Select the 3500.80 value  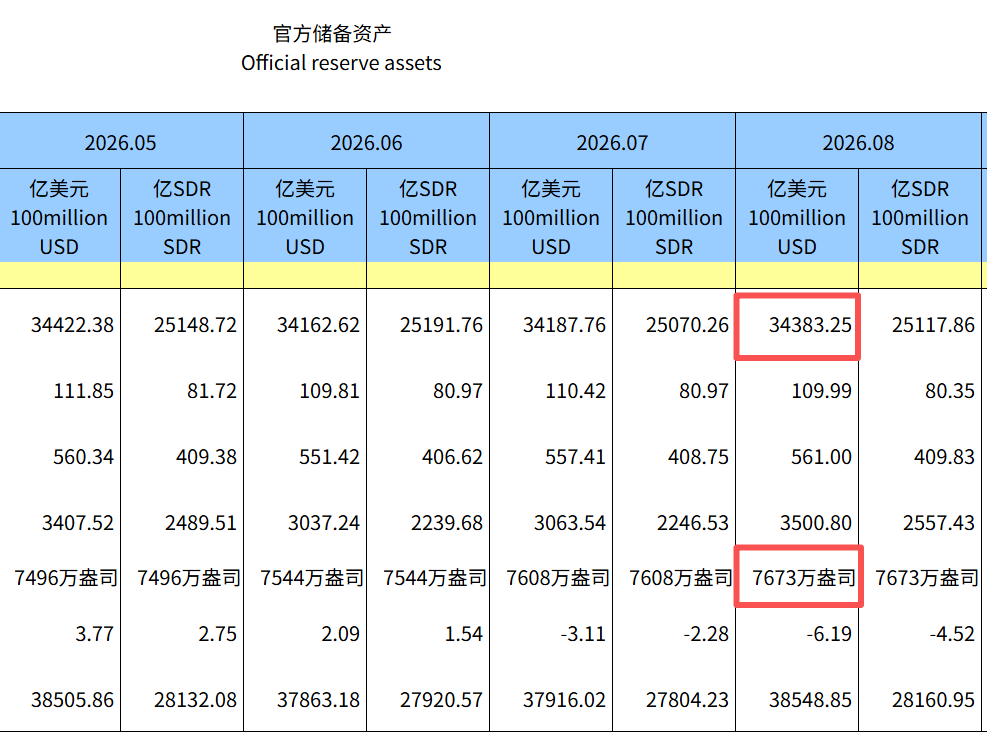[816, 523]
